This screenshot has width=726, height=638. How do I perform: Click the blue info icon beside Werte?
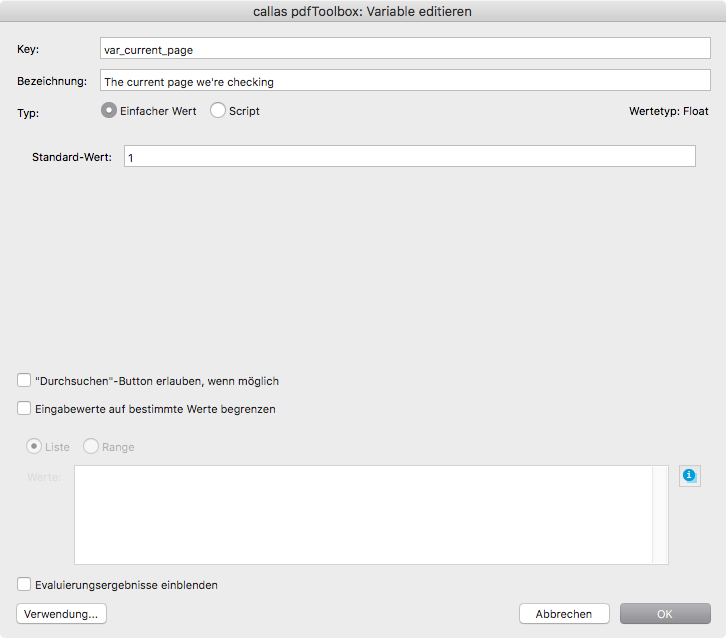point(689,475)
